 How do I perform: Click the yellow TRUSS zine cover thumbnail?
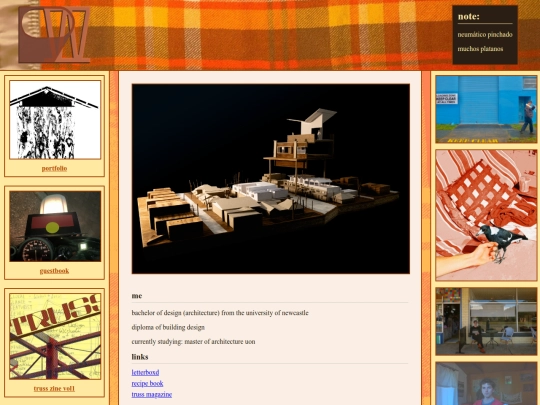[x=55, y=336]
